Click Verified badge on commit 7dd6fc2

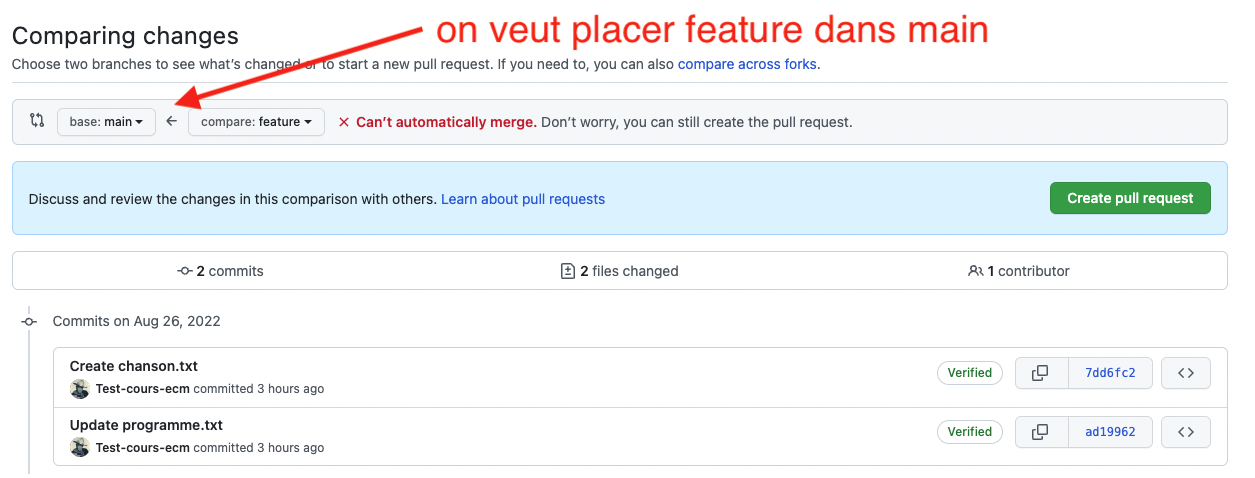[x=969, y=373]
